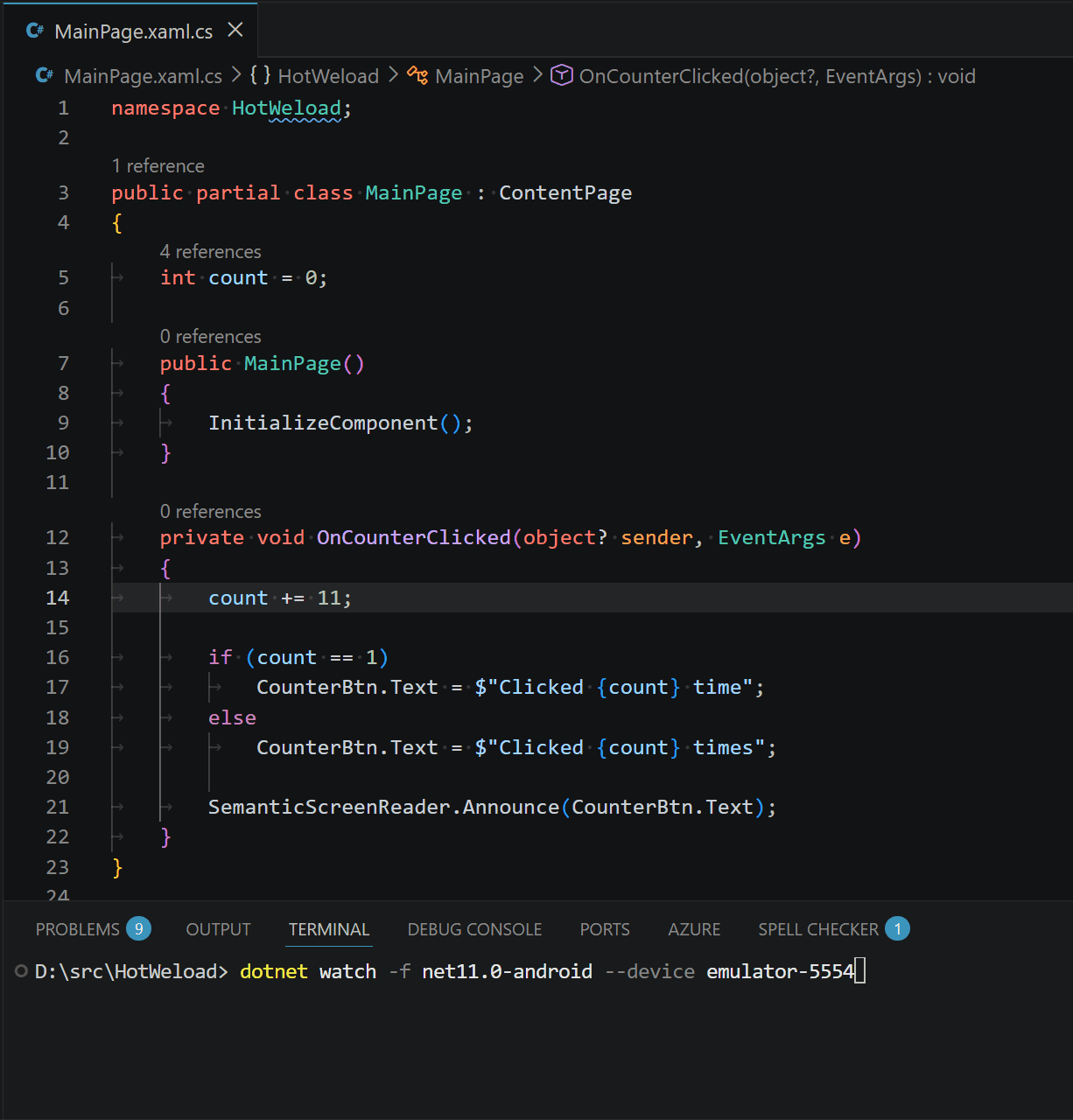1073x1120 pixels.
Task: Click 'int' keyword on line 5
Action: [x=178, y=277]
